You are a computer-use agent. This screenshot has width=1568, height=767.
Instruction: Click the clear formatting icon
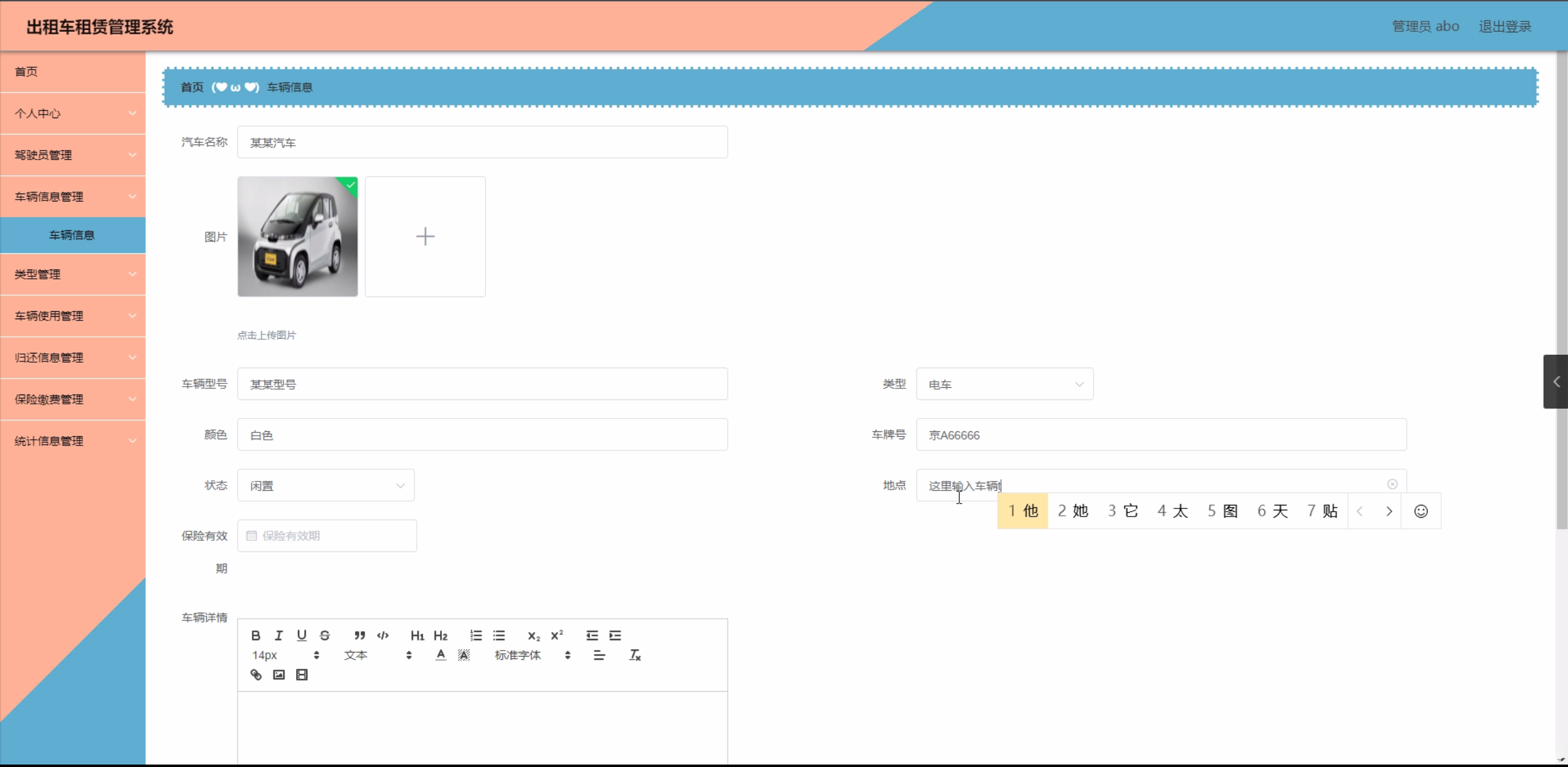(635, 655)
